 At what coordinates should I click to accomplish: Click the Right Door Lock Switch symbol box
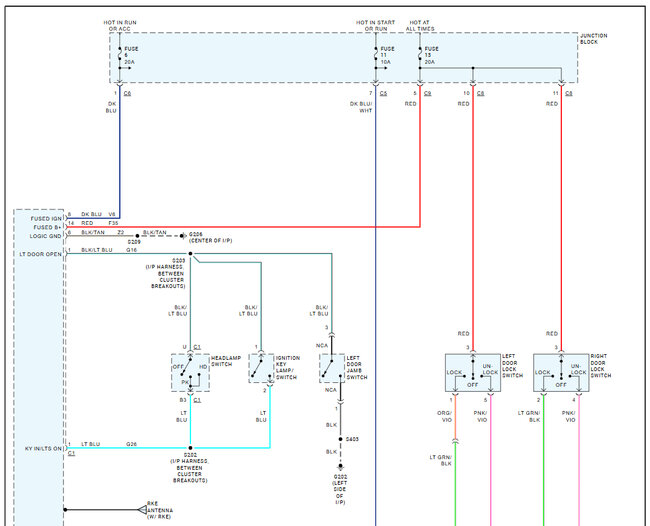pyautogui.click(x=561, y=373)
